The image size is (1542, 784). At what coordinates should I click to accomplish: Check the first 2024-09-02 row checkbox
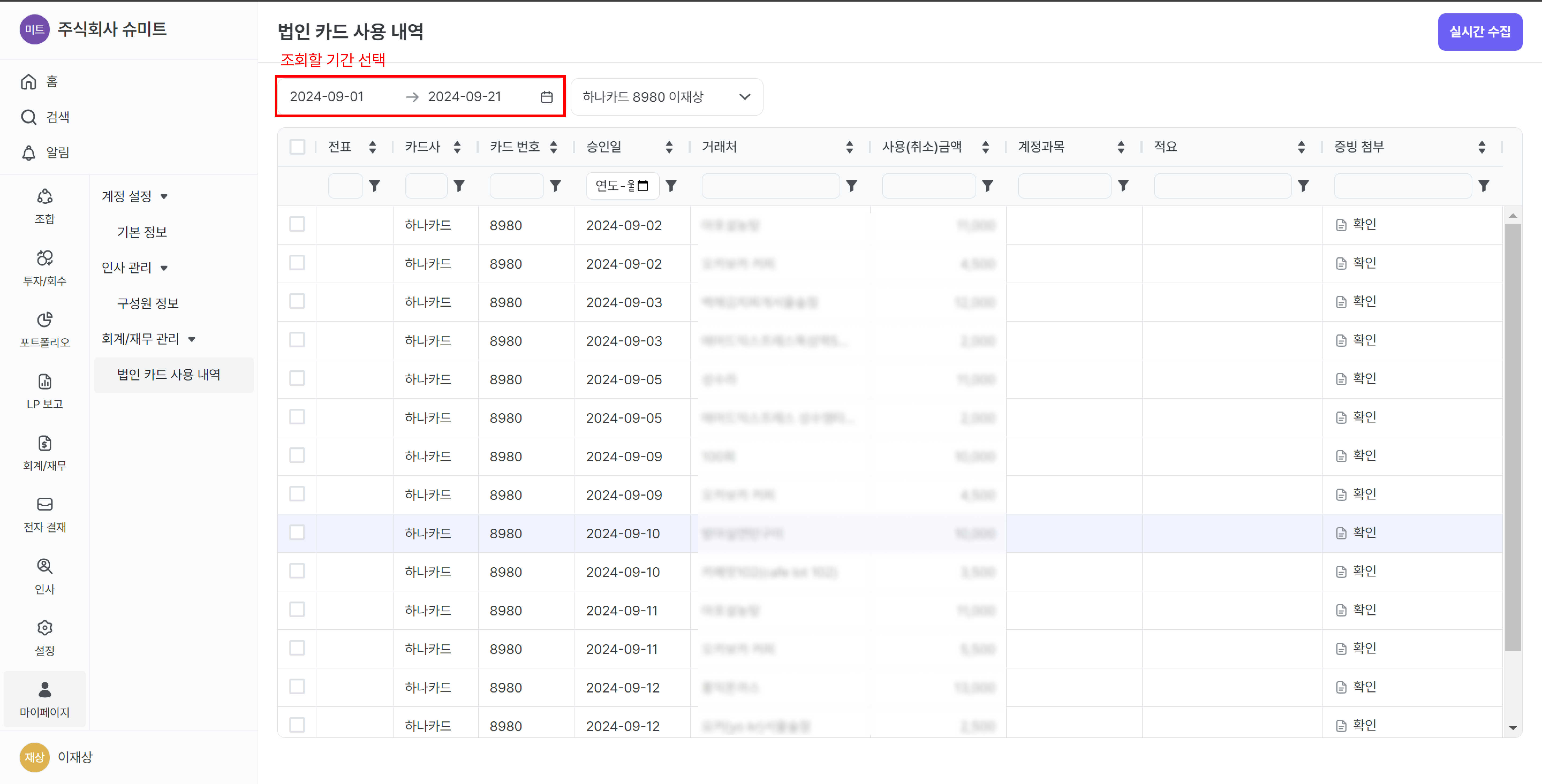point(297,224)
